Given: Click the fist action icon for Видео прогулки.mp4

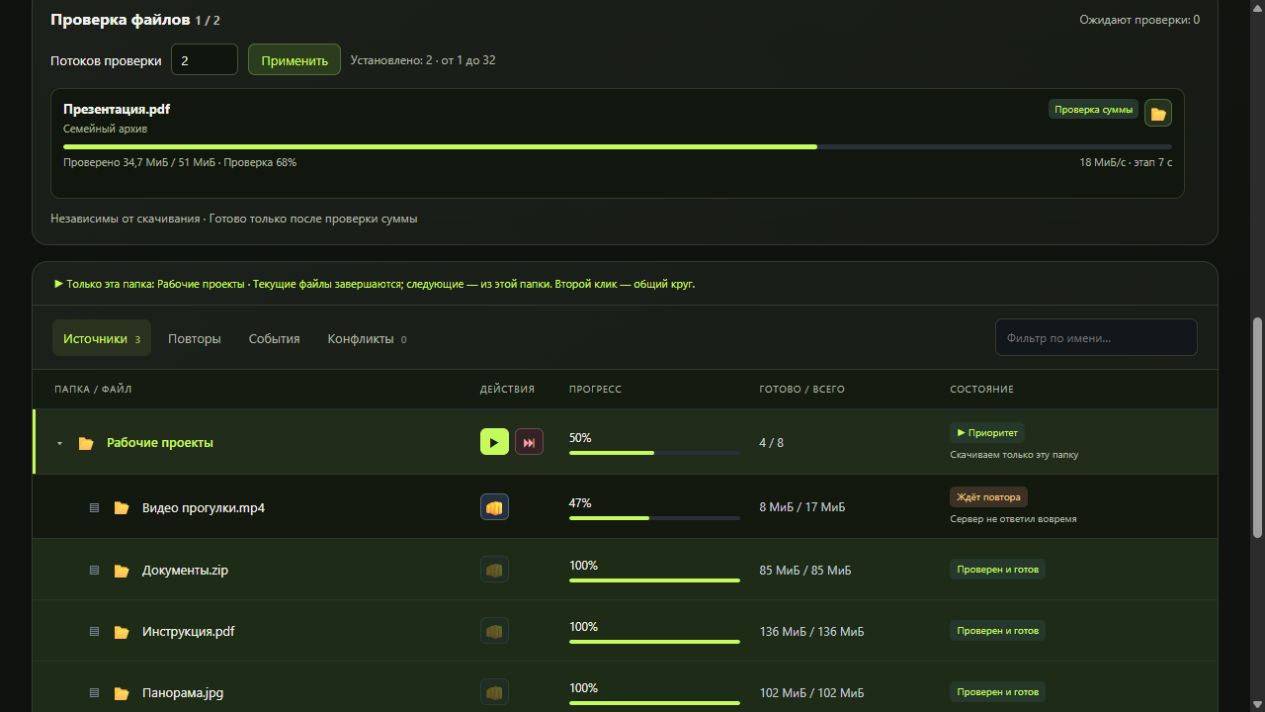Looking at the screenshot, I should click(x=494, y=507).
